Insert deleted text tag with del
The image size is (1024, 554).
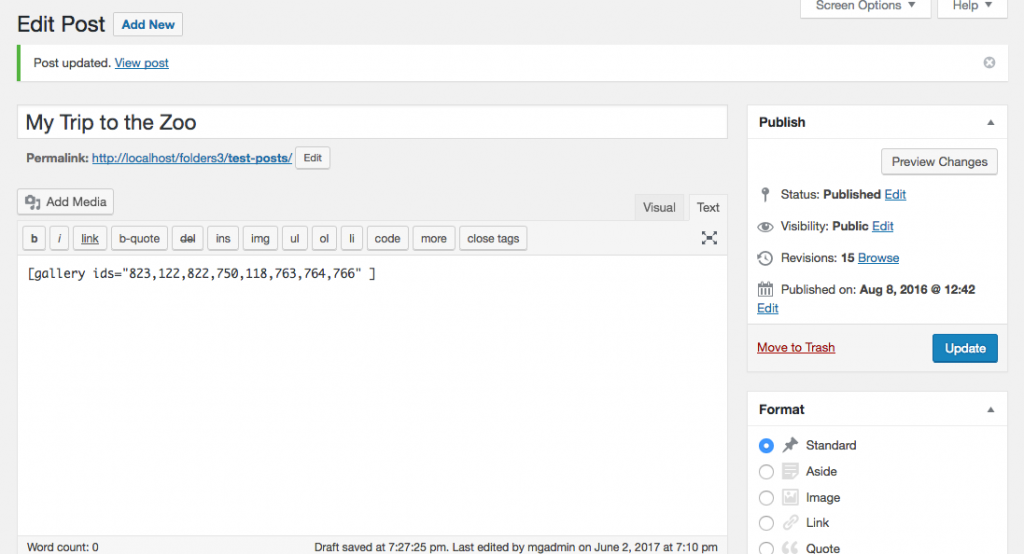click(187, 238)
